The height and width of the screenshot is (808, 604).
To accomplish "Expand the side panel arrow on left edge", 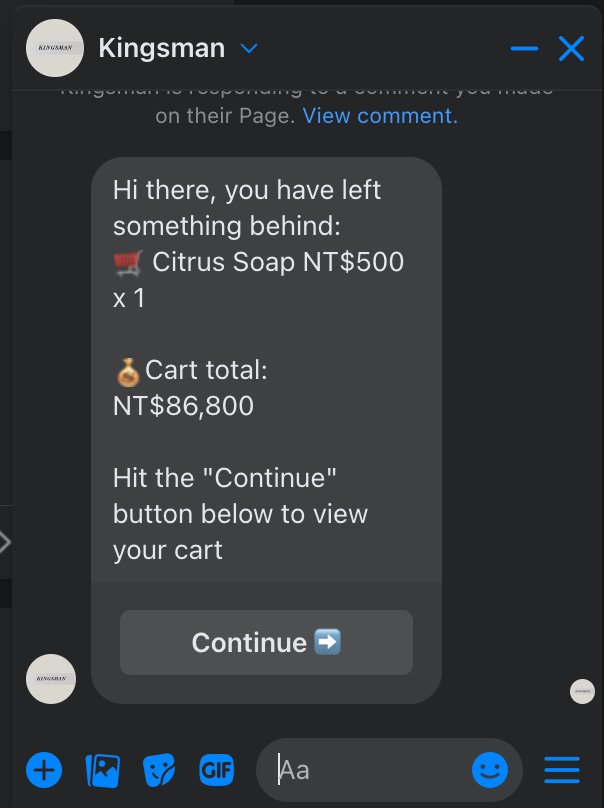I will click(x=5, y=542).
